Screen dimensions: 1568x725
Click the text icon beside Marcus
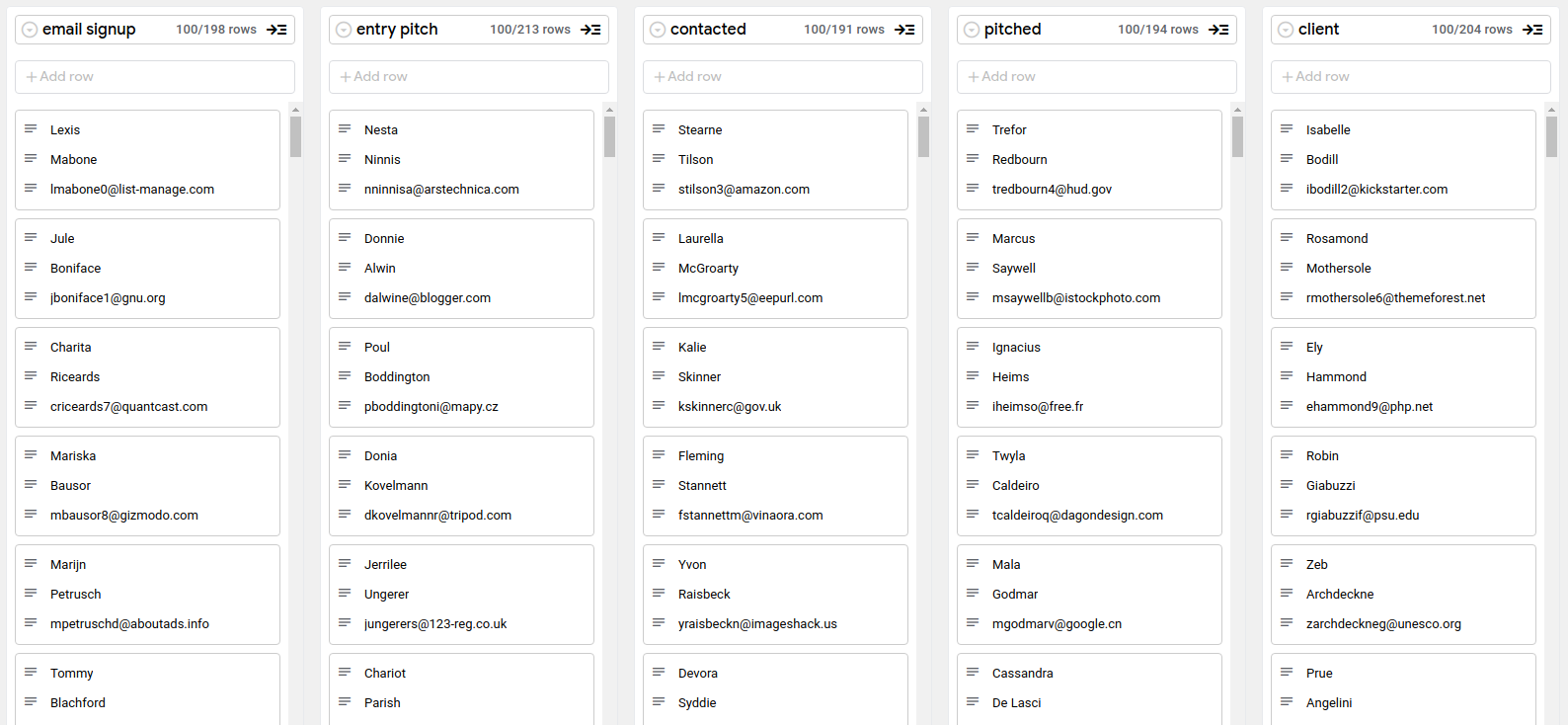973,238
